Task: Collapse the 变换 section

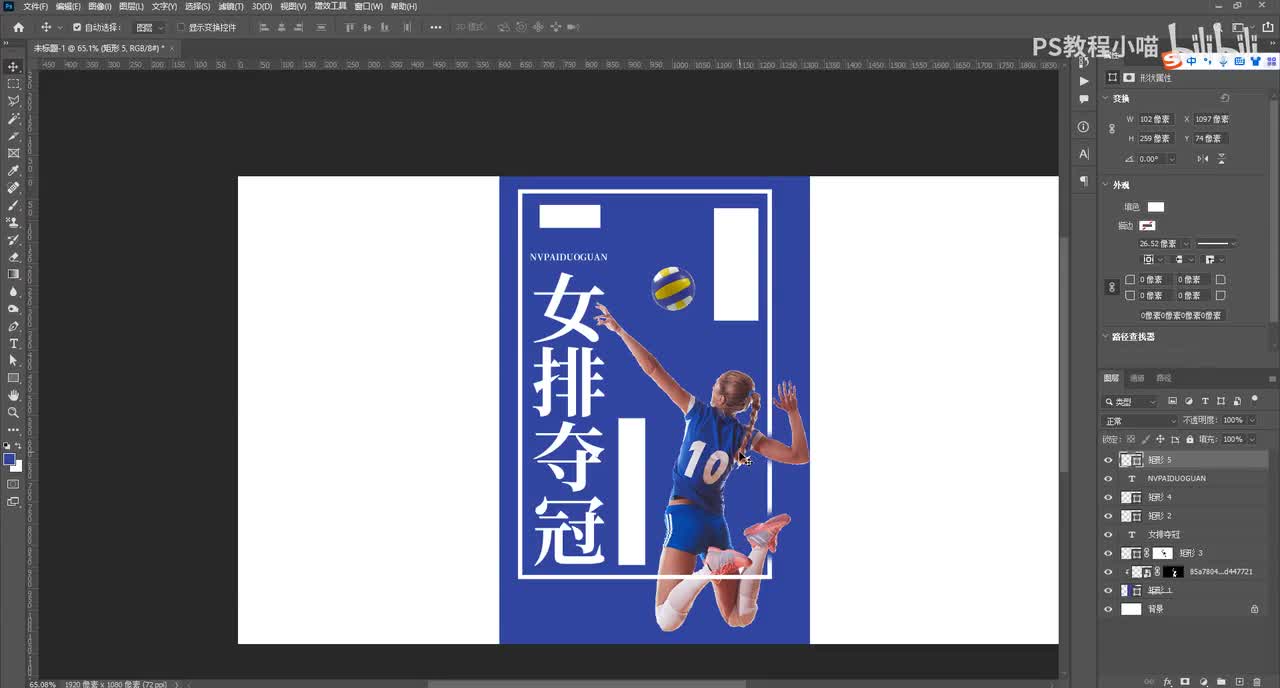Action: pos(1106,98)
